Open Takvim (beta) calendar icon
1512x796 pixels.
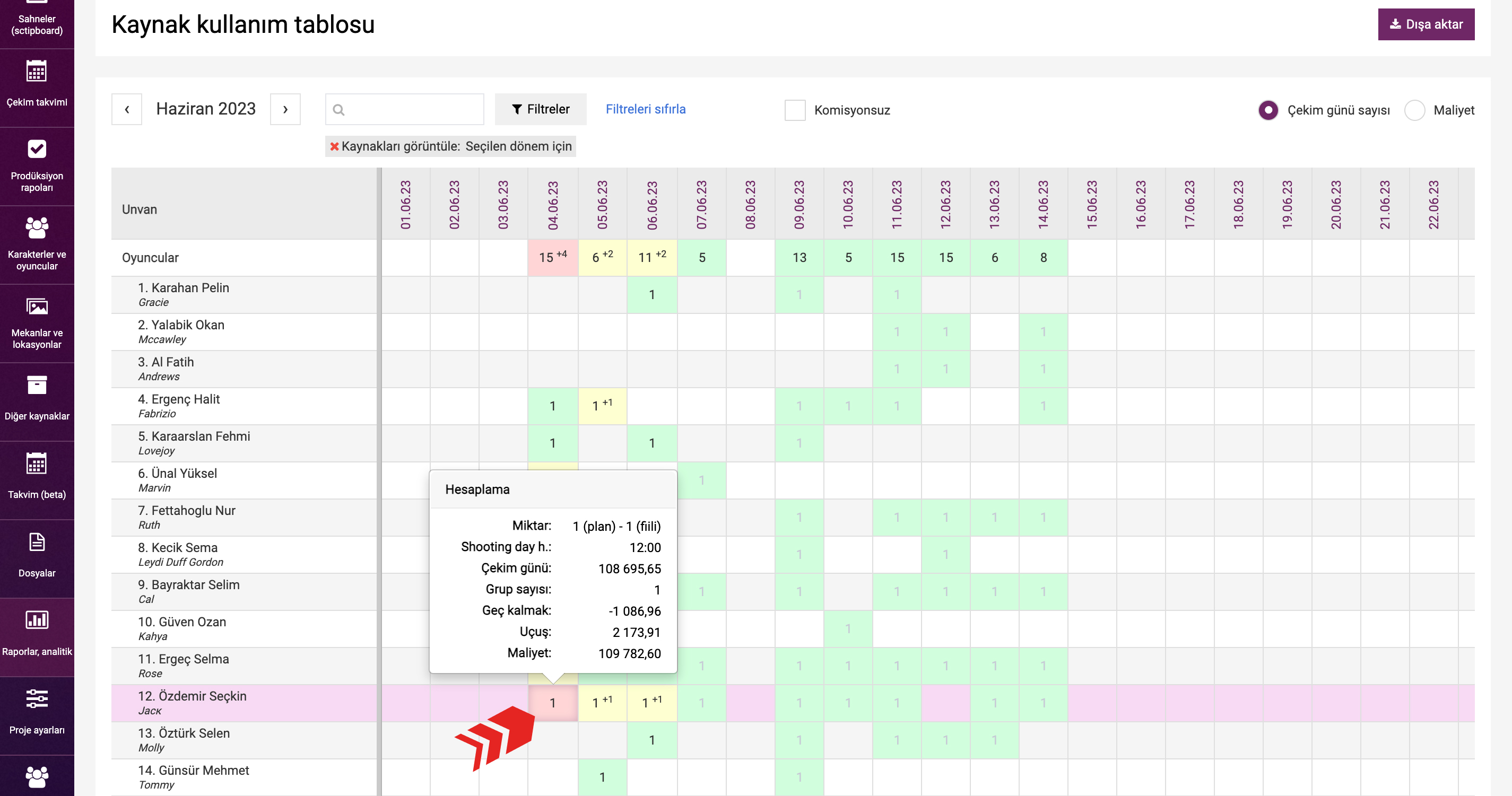[37, 463]
